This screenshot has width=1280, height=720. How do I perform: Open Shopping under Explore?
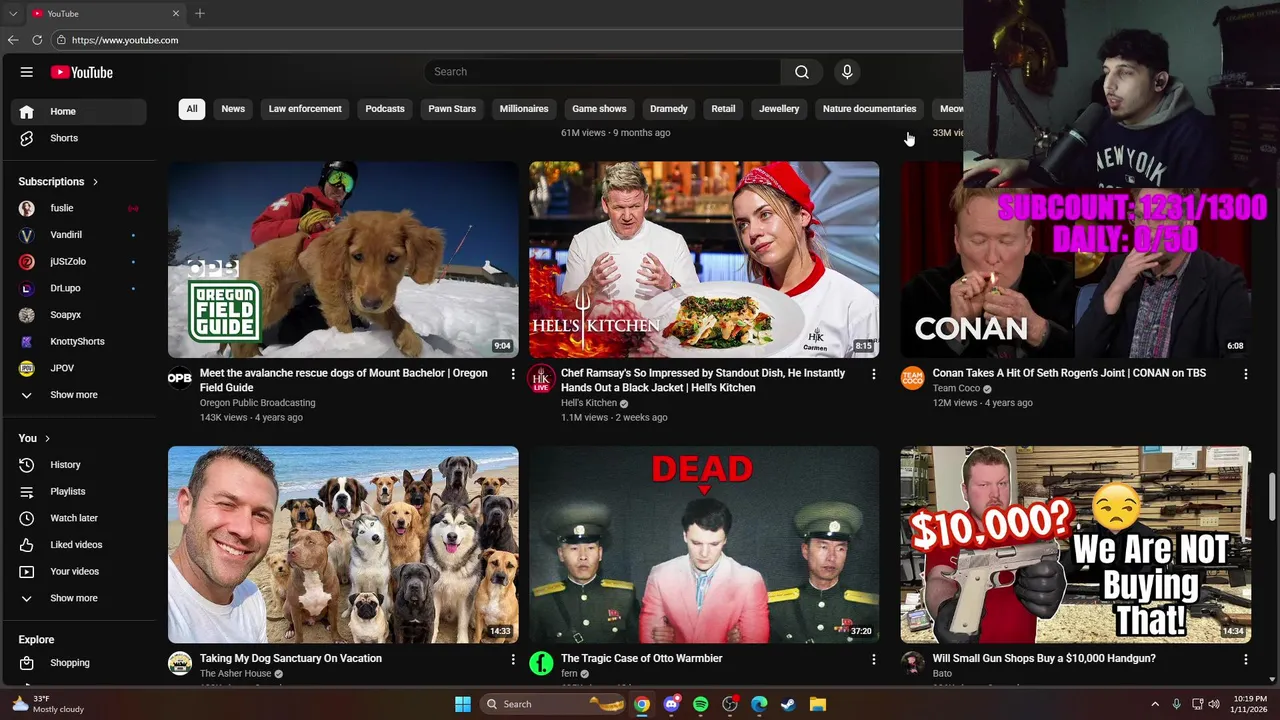78,663
